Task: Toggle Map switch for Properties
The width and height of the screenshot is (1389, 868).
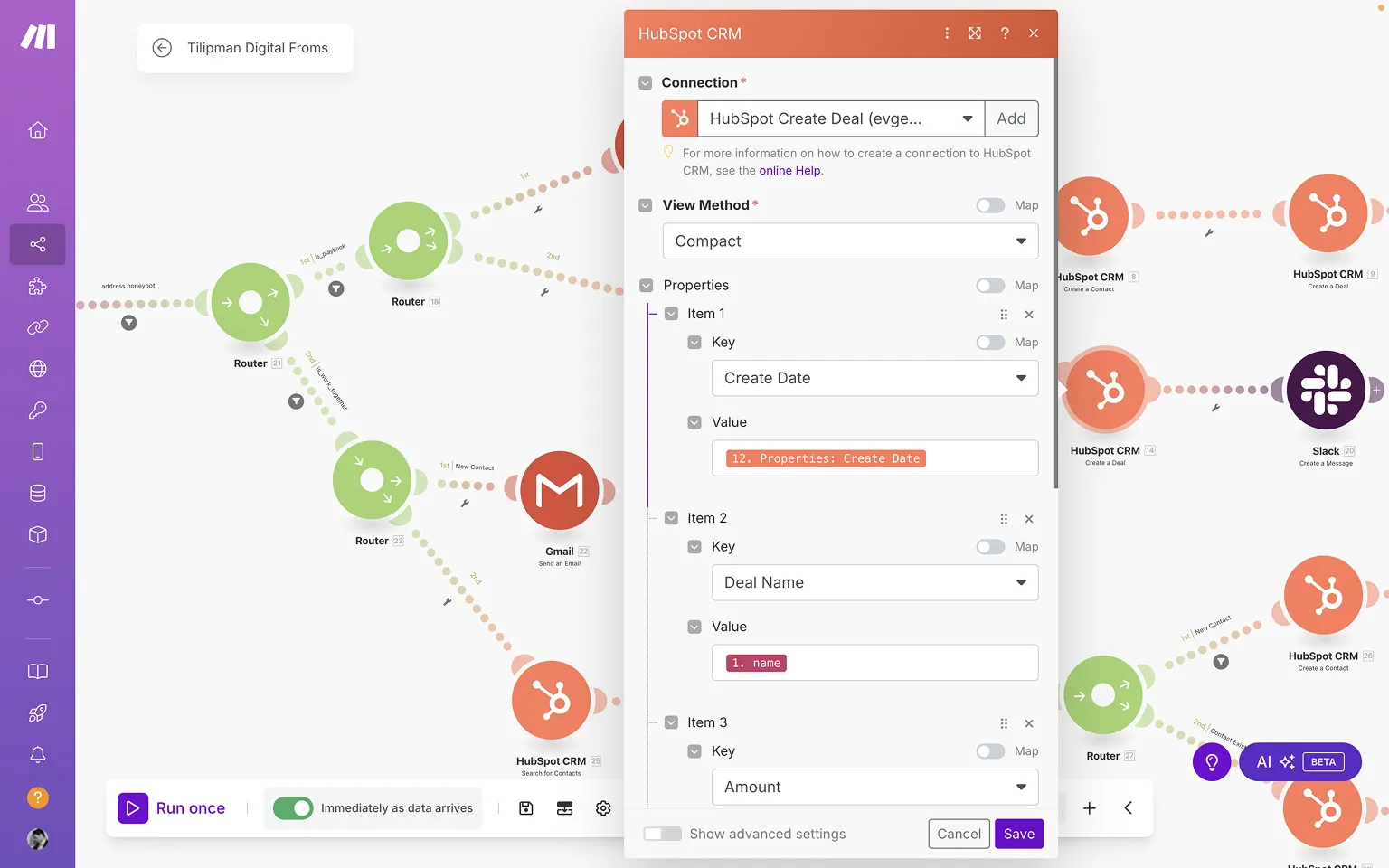Action: (x=990, y=286)
